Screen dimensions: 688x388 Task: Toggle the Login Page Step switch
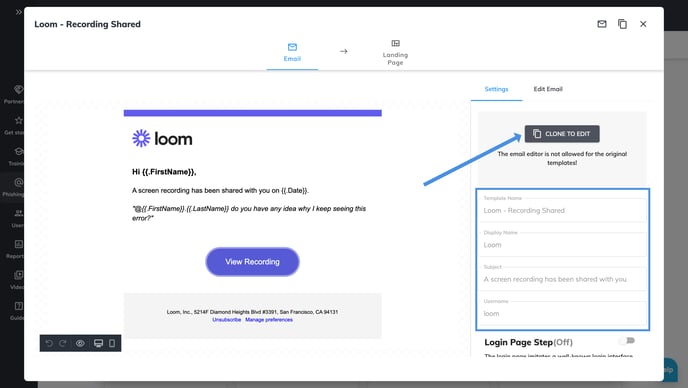pyautogui.click(x=627, y=341)
